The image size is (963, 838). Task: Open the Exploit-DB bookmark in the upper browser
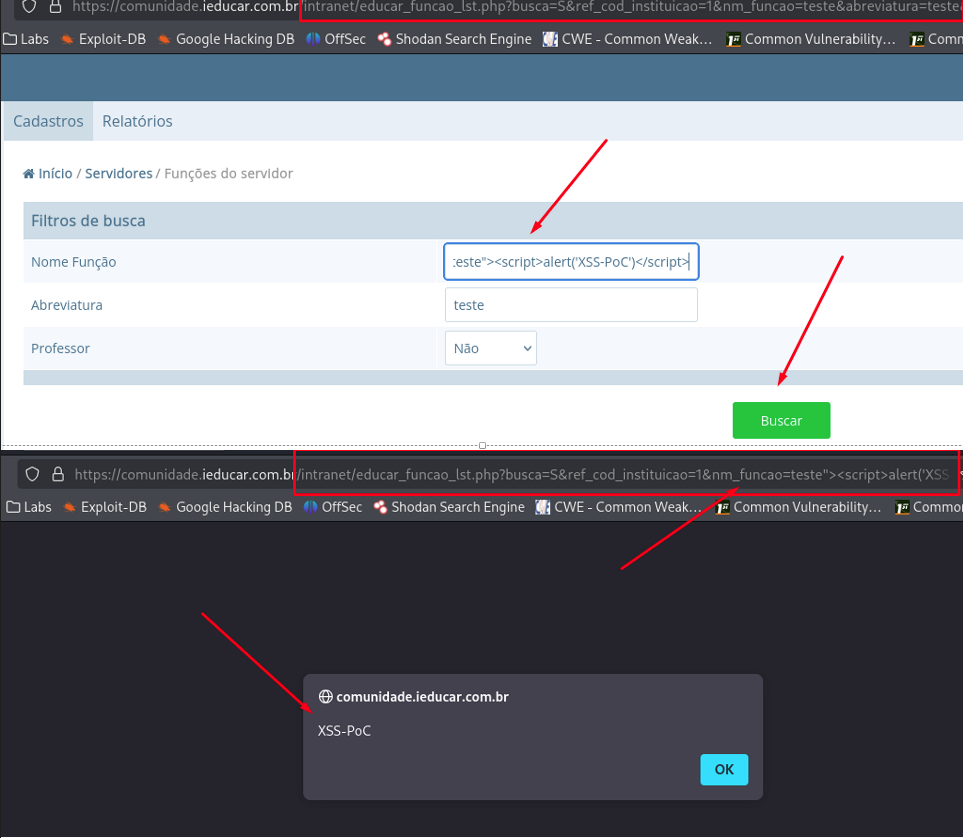[104, 39]
